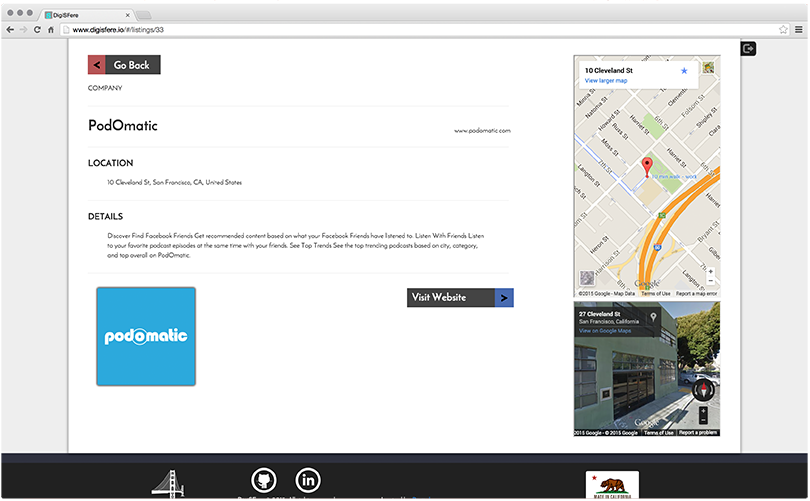The height and width of the screenshot is (501, 810).
Task: Click the COMPANY label
Action: (x=105, y=88)
